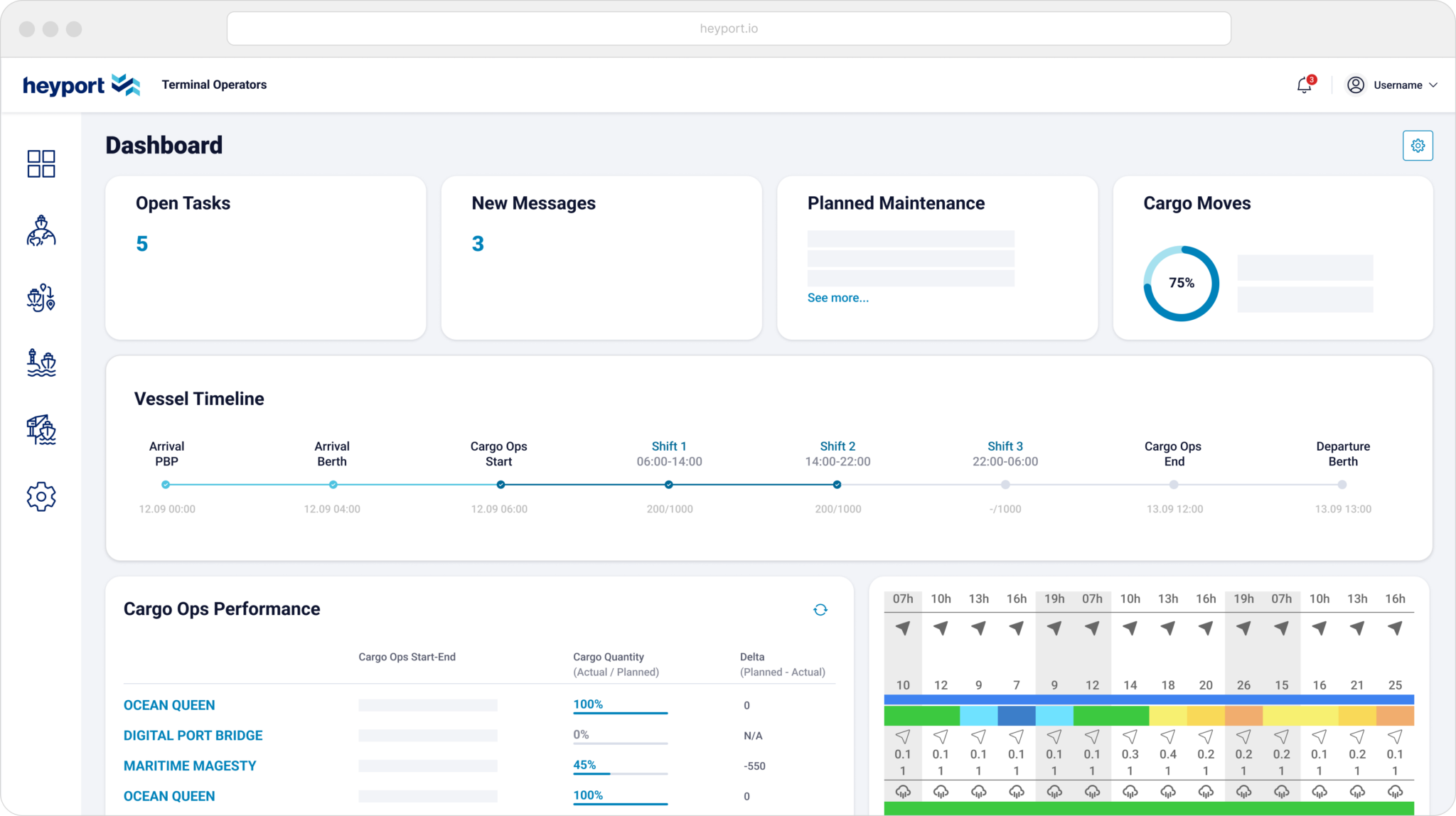Refresh the Cargo Ops Performance panel

[820, 610]
